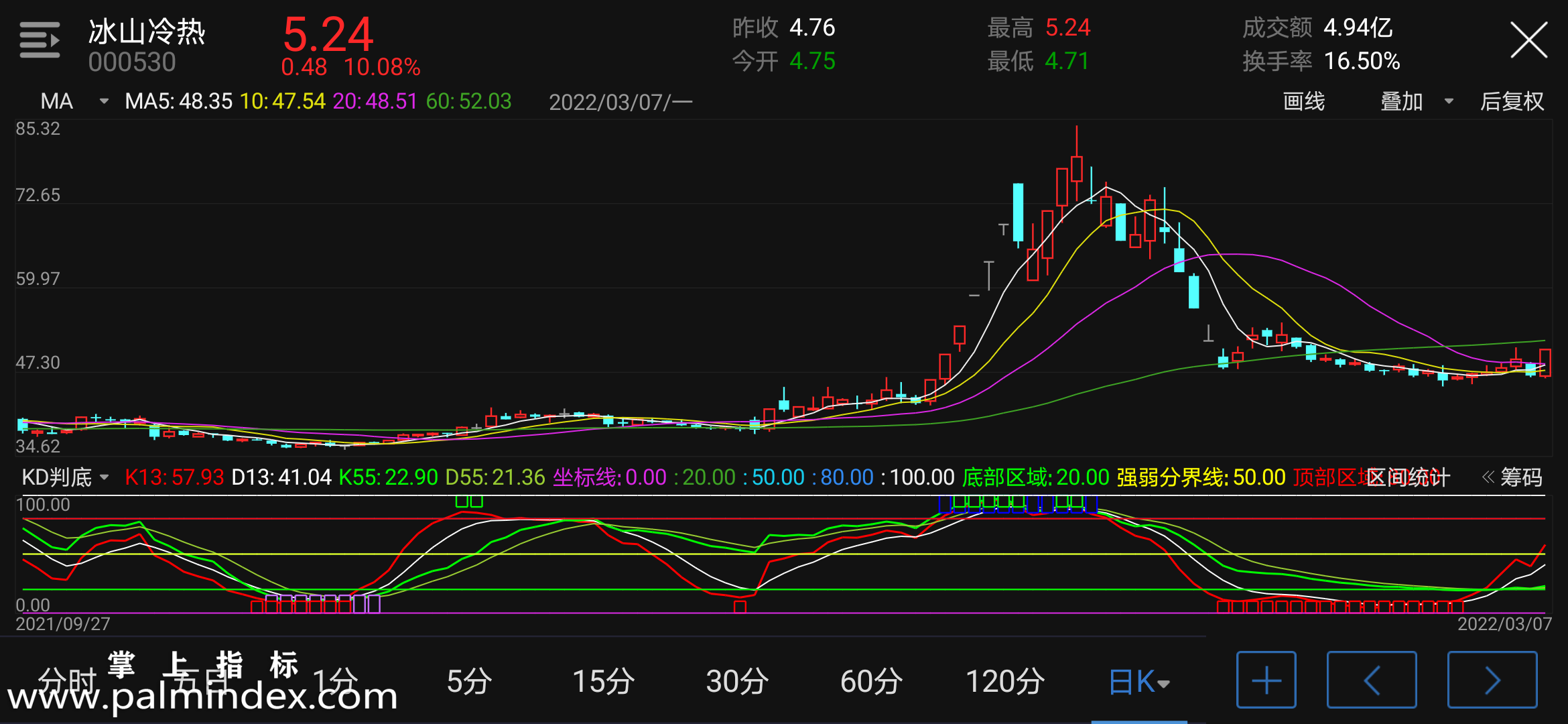
Task: Click the K55: 22.90 indicator value
Action: (389, 477)
